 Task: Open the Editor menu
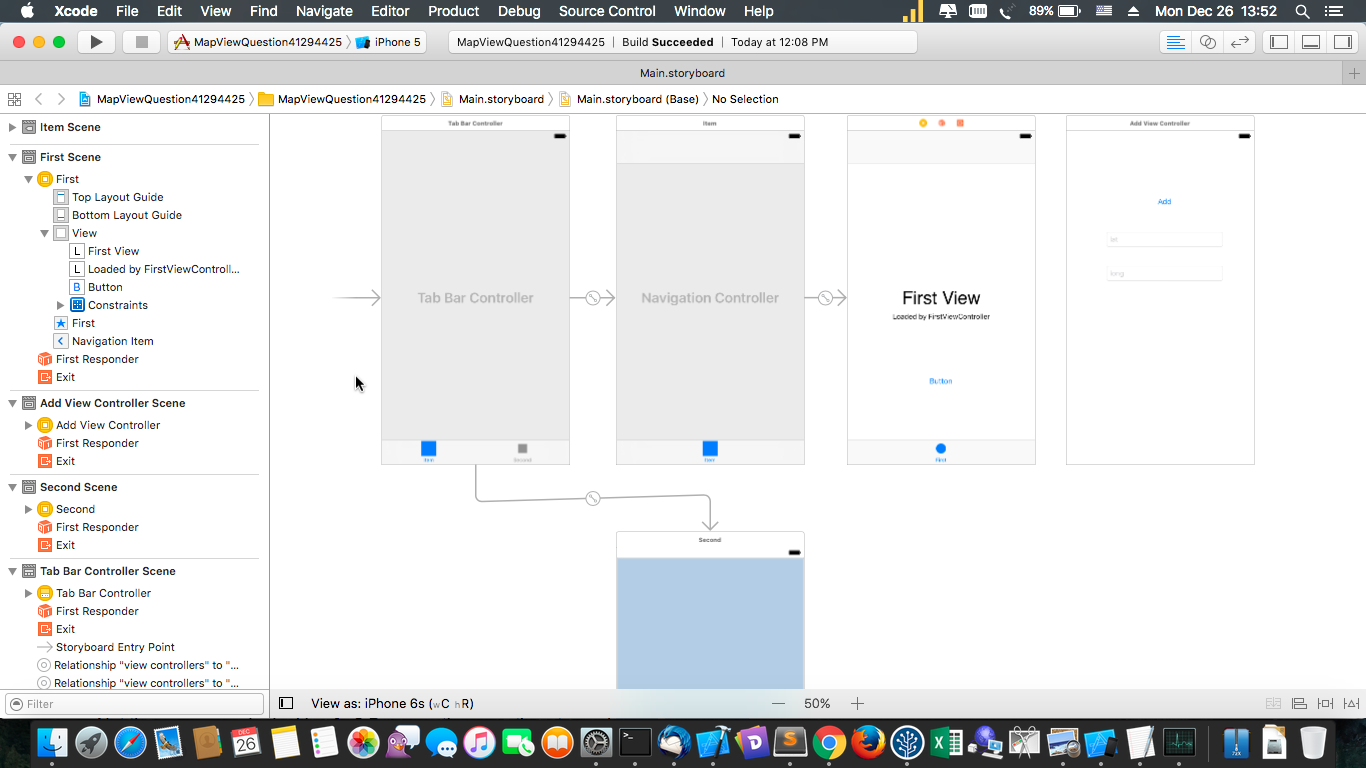(x=390, y=11)
